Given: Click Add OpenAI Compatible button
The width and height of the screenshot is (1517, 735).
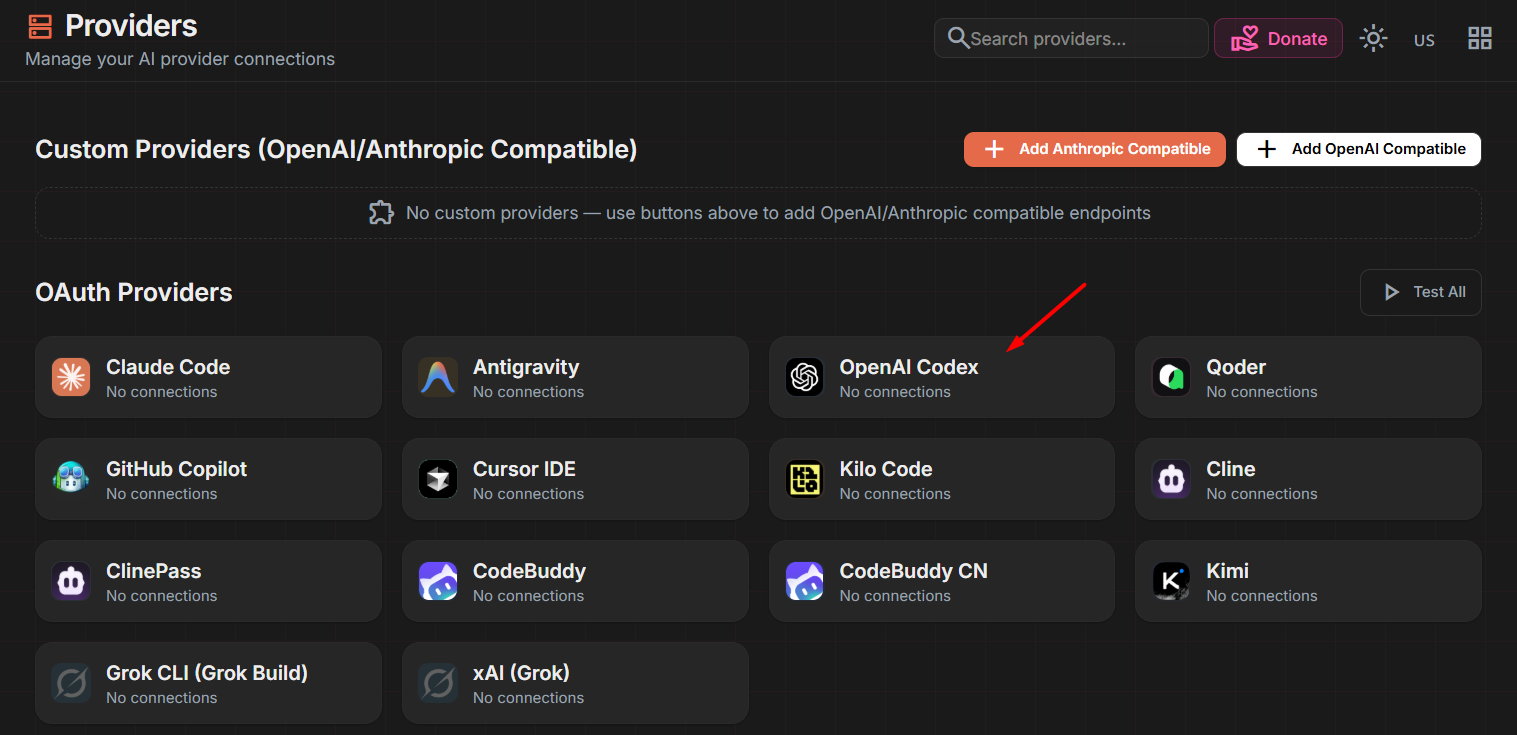Looking at the screenshot, I should (1359, 149).
